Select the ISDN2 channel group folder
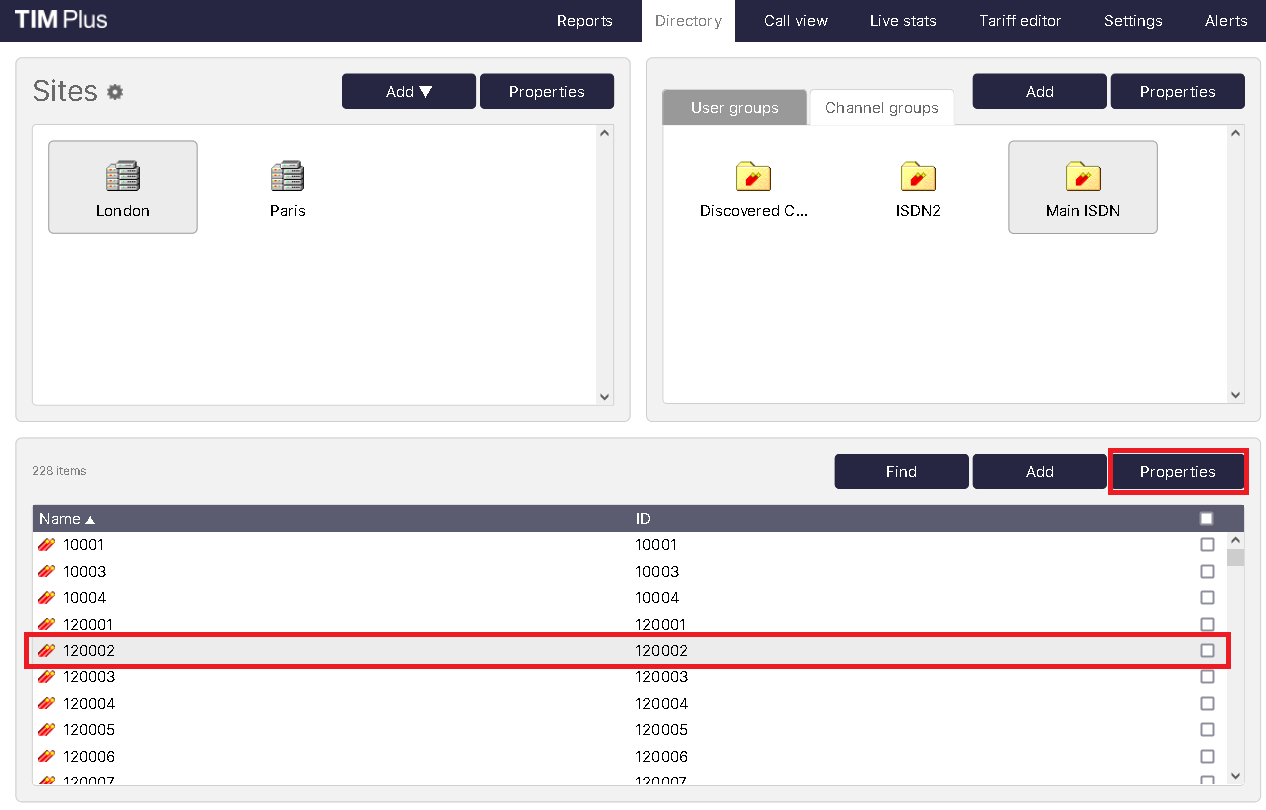1266x810 pixels. (x=917, y=177)
